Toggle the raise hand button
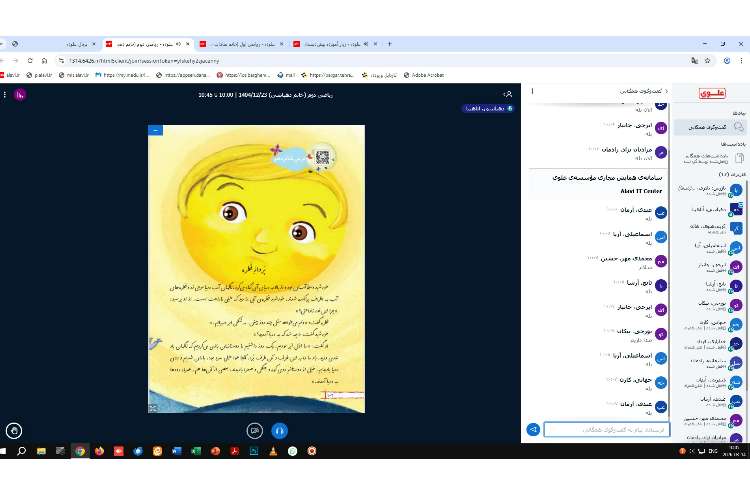The image size is (750, 480). pos(14,431)
